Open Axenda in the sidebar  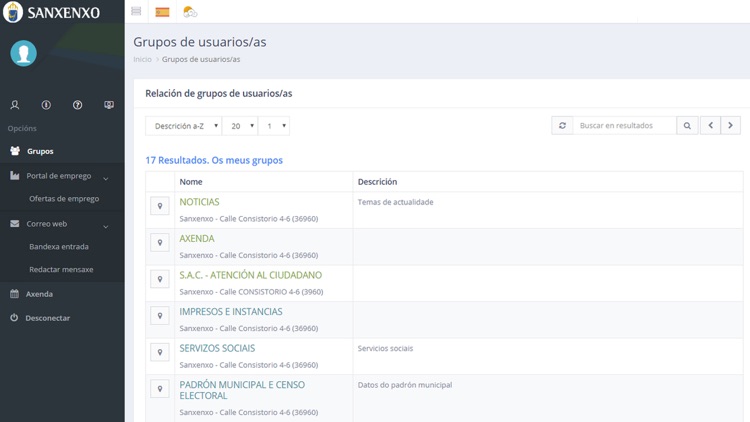39,294
